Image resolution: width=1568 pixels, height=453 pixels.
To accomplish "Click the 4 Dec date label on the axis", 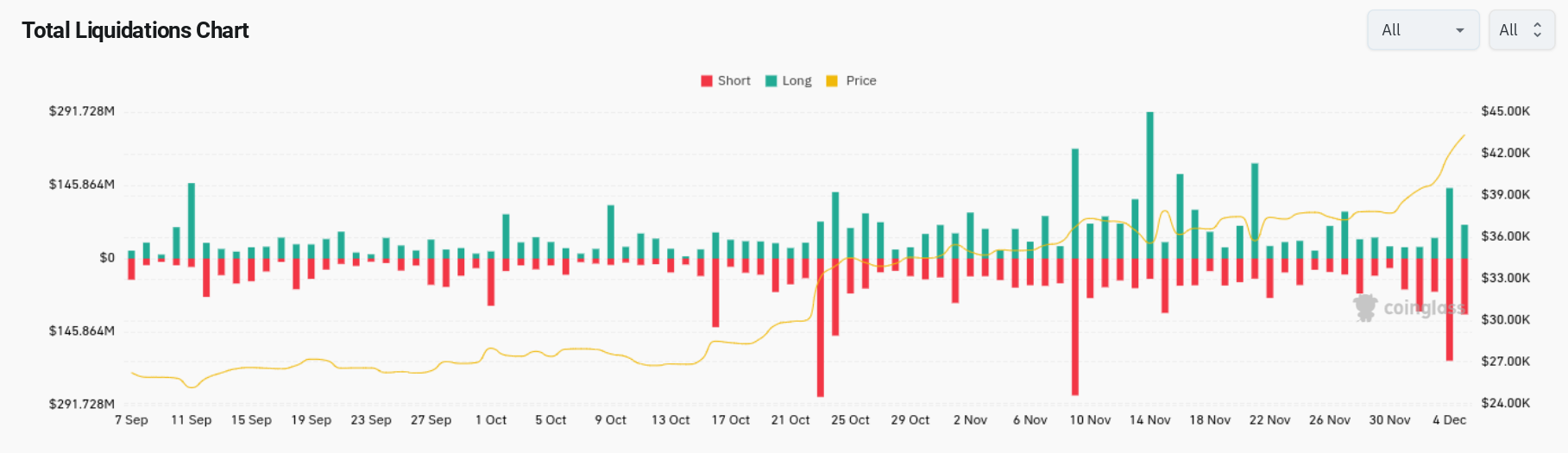I will pyautogui.click(x=1449, y=420).
